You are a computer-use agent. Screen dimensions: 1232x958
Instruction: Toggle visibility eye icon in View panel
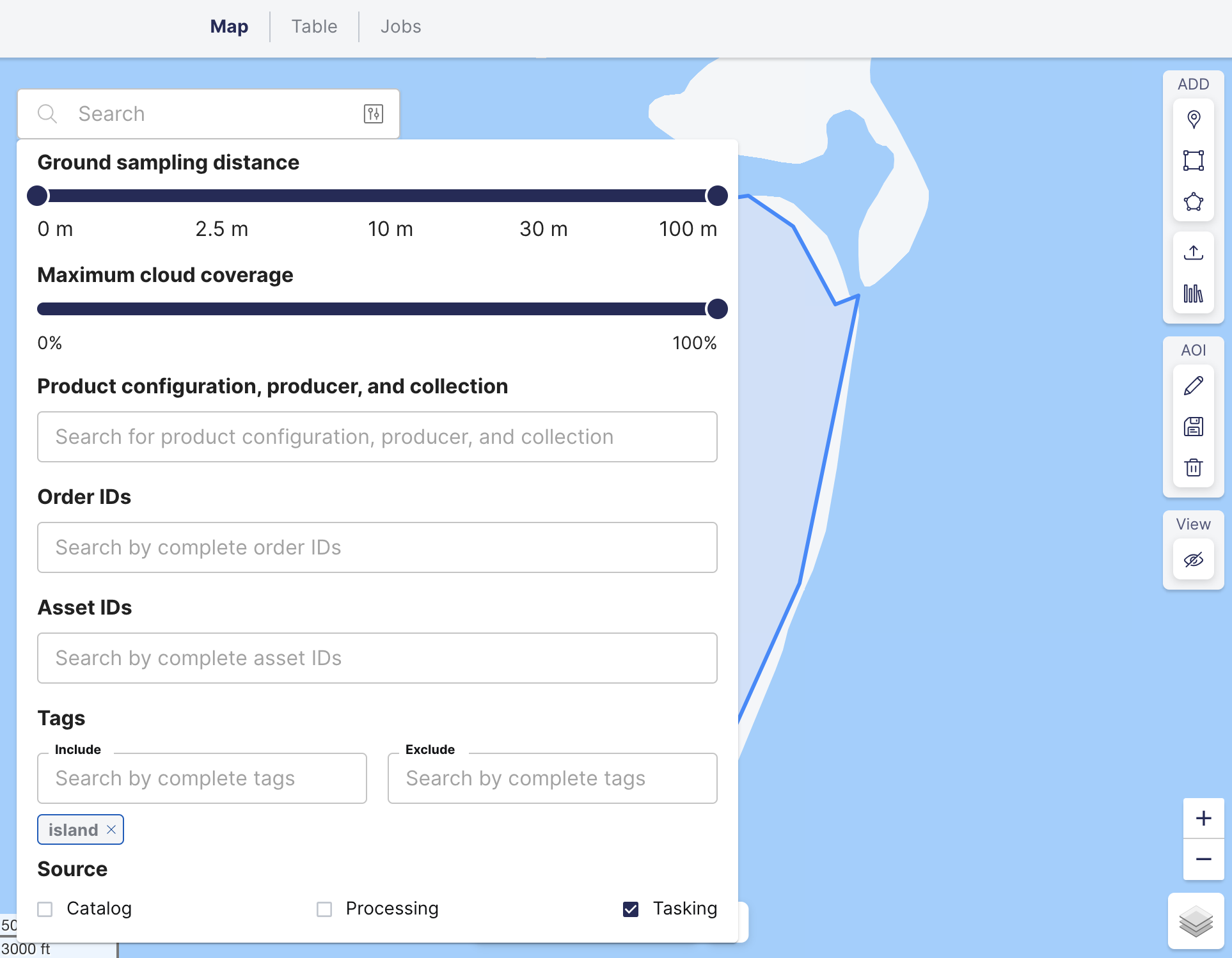click(1193, 558)
